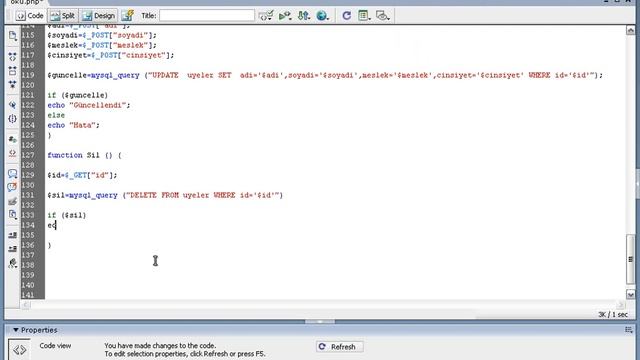Click line number 127 in the gutter
Image resolution: width=640 pixels, height=360 pixels.
coord(28,155)
